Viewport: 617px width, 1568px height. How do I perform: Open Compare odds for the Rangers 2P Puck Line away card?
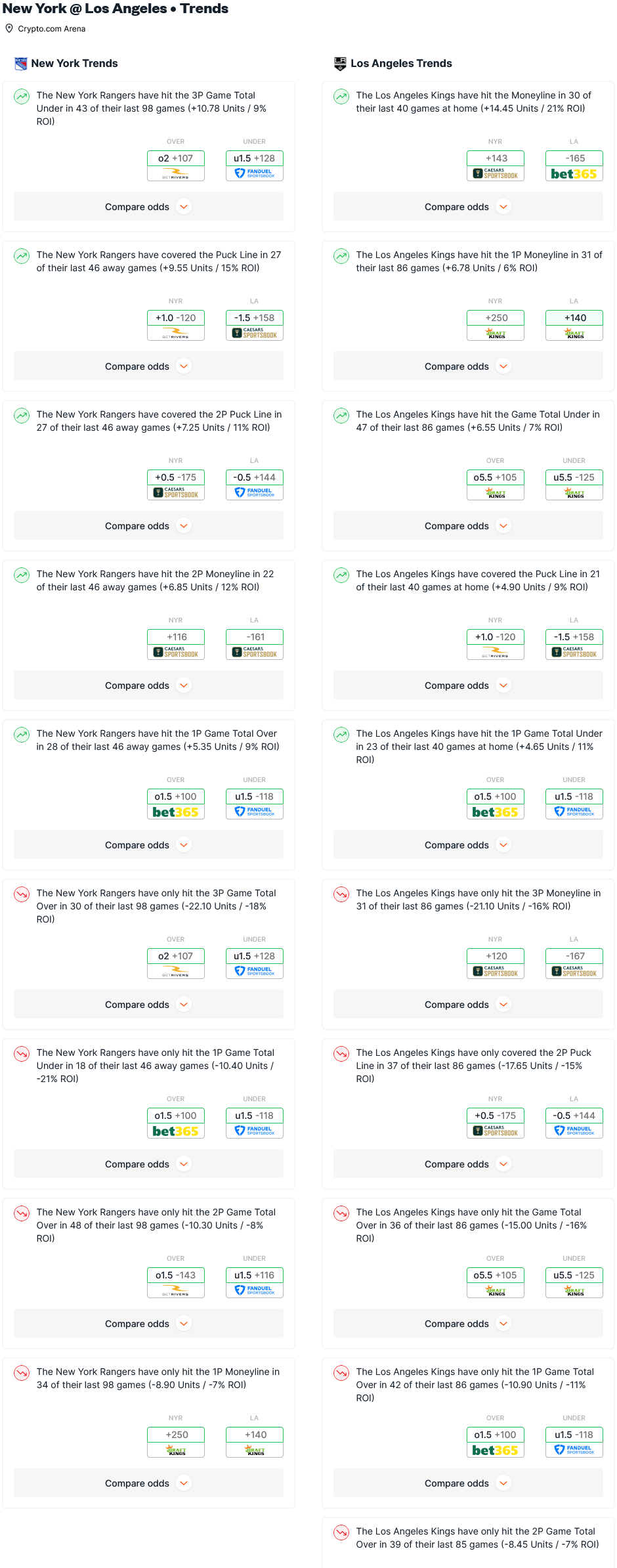148,526
